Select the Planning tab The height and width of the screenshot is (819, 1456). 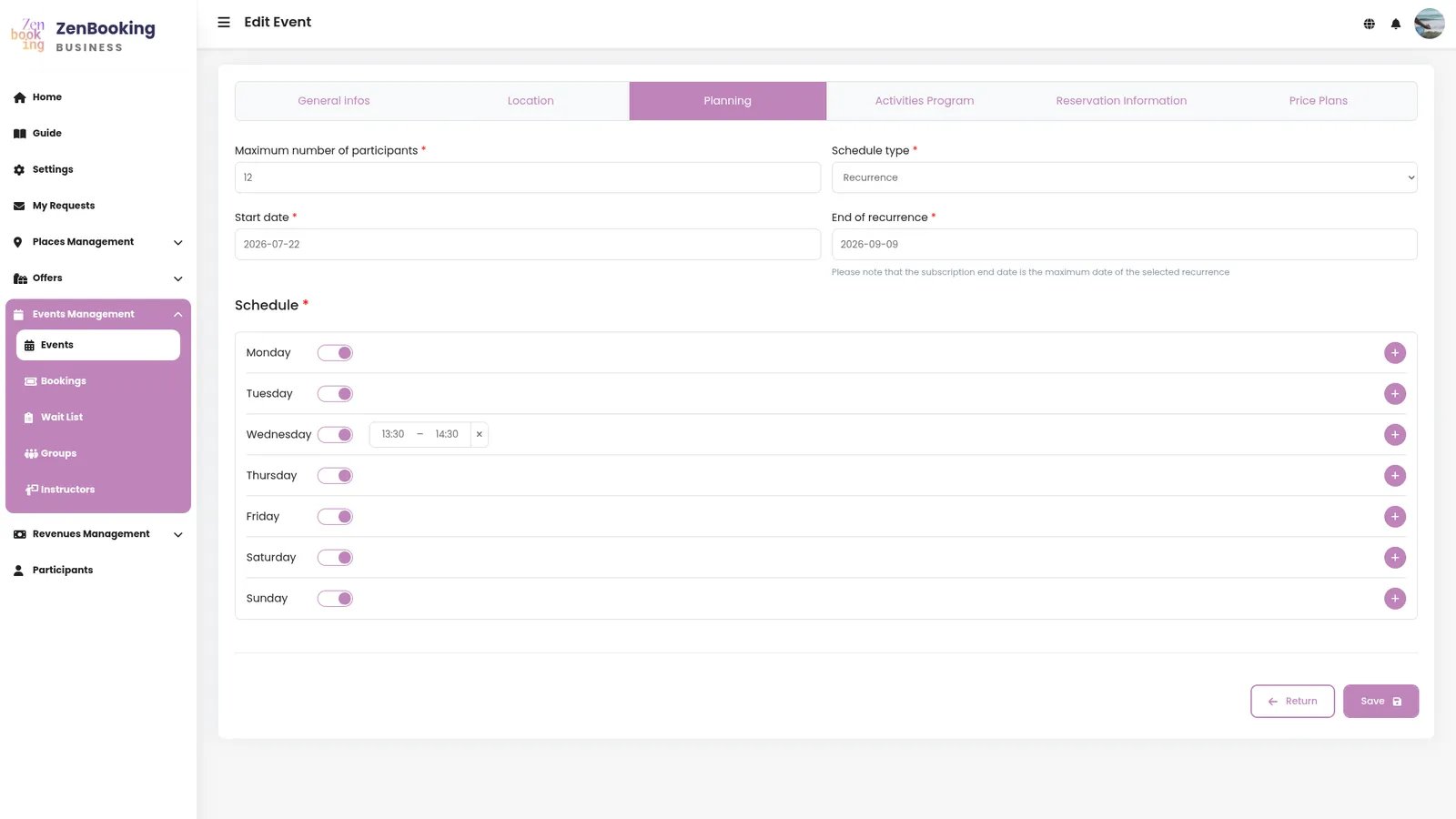click(x=728, y=101)
